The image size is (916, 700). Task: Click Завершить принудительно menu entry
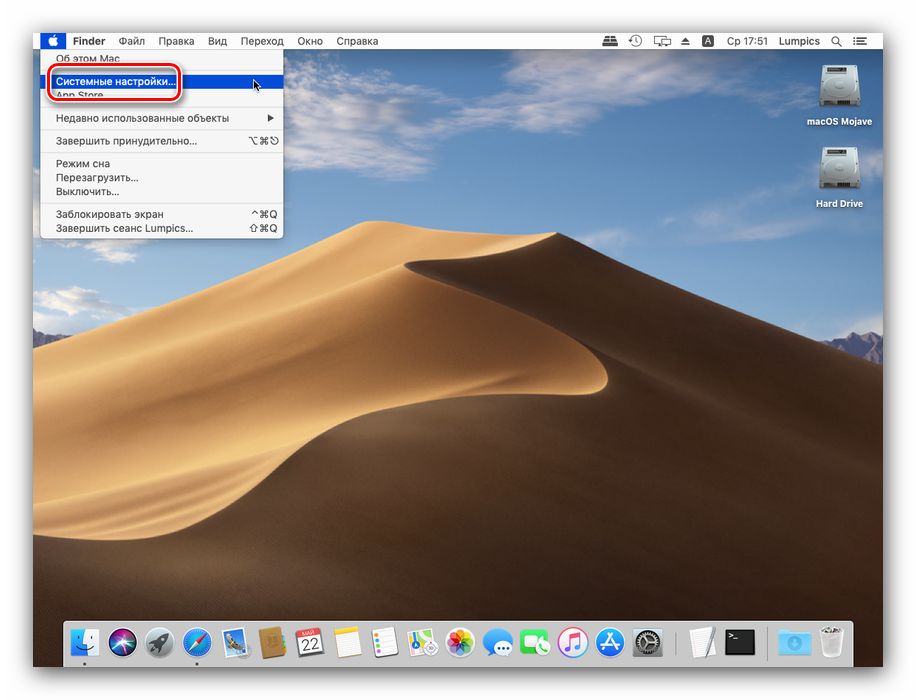(x=126, y=141)
